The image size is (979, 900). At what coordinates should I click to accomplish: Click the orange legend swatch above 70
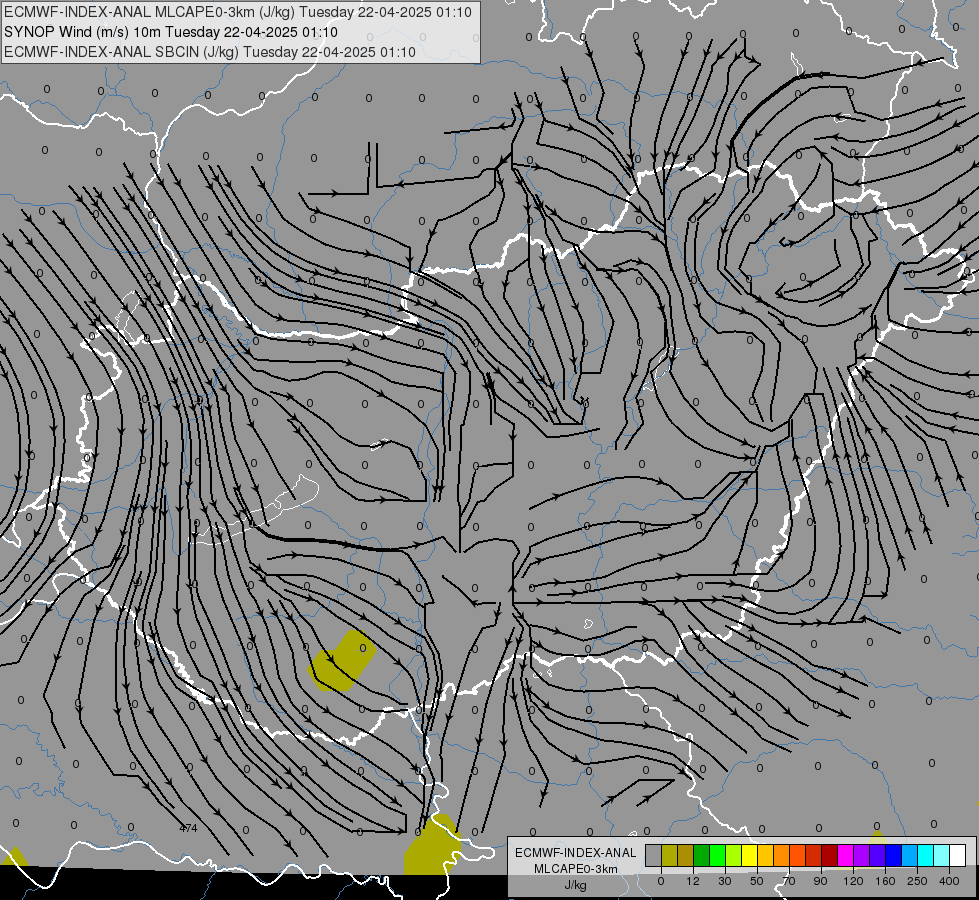[781, 855]
